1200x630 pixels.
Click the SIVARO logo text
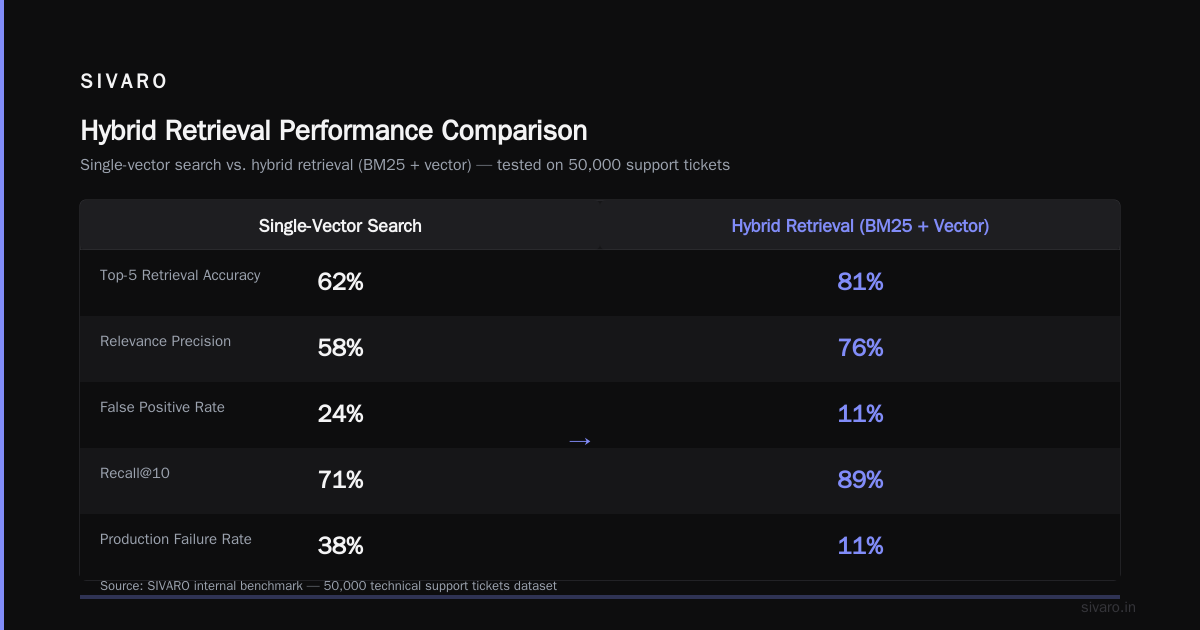tap(124, 82)
